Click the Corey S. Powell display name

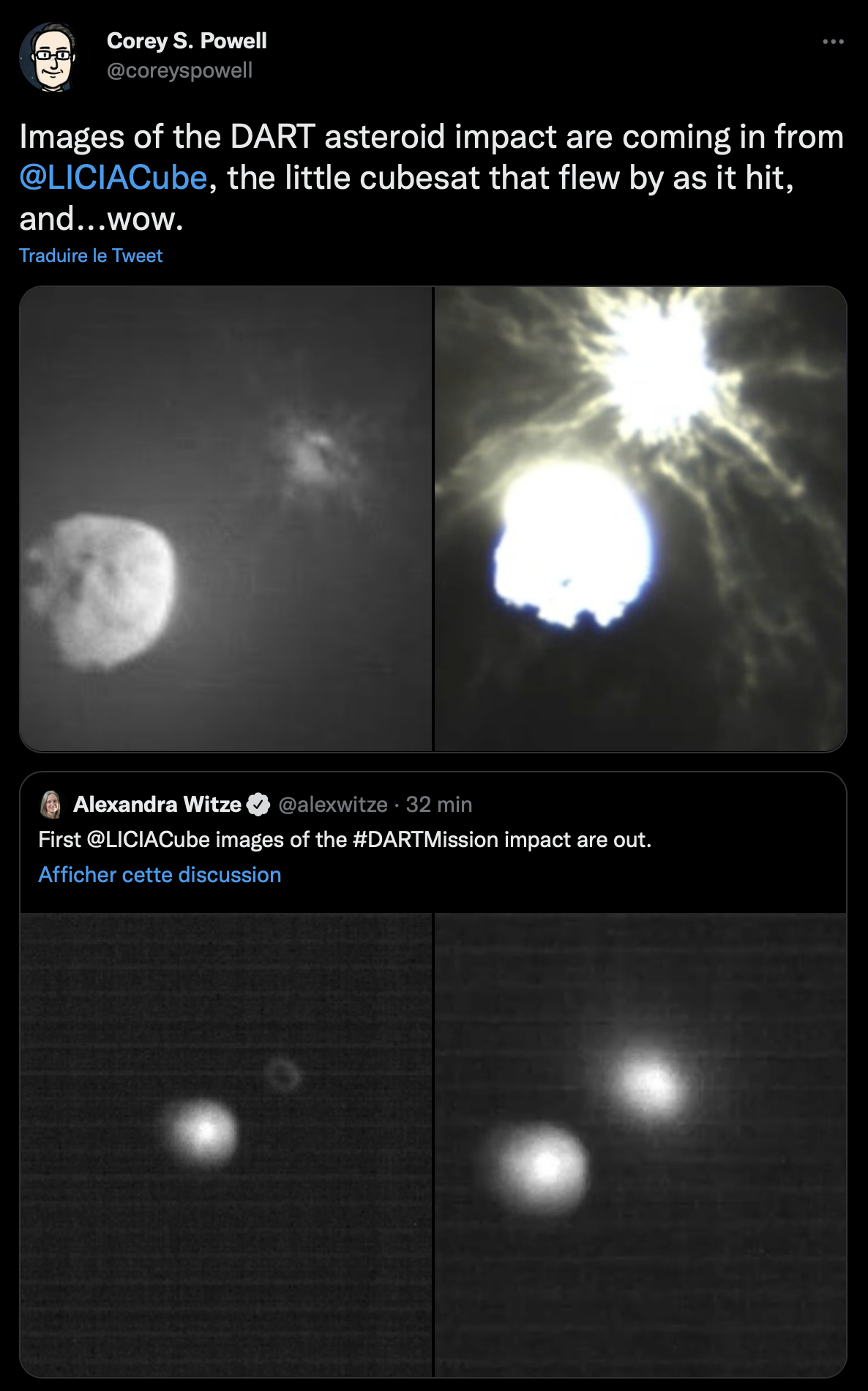tap(187, 41)
